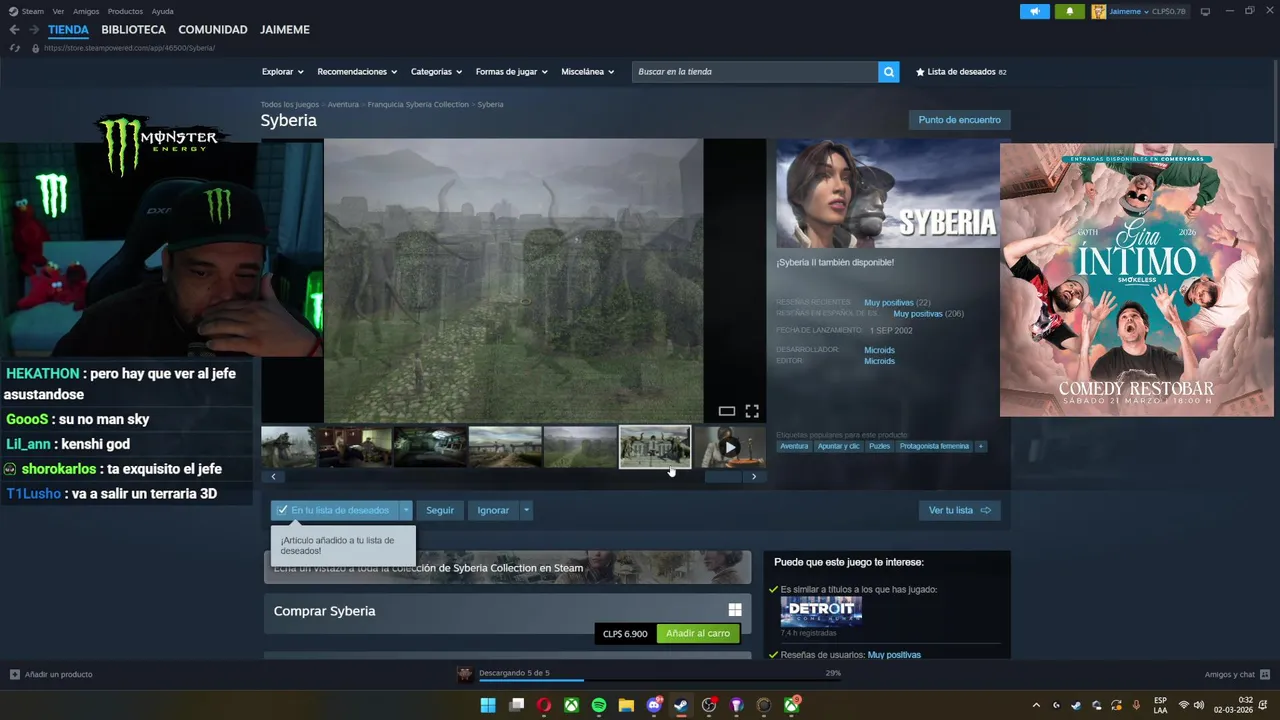Viewport: 1280px width, 720px height.
Task: Show hidden system tray icons
Action: point(1036,705)
